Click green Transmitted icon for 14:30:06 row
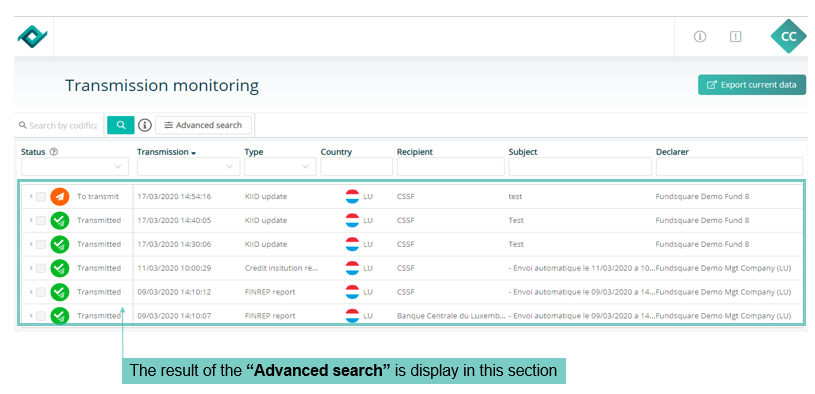The height and width of the screenshot is (394, 815). pos(60,244)
